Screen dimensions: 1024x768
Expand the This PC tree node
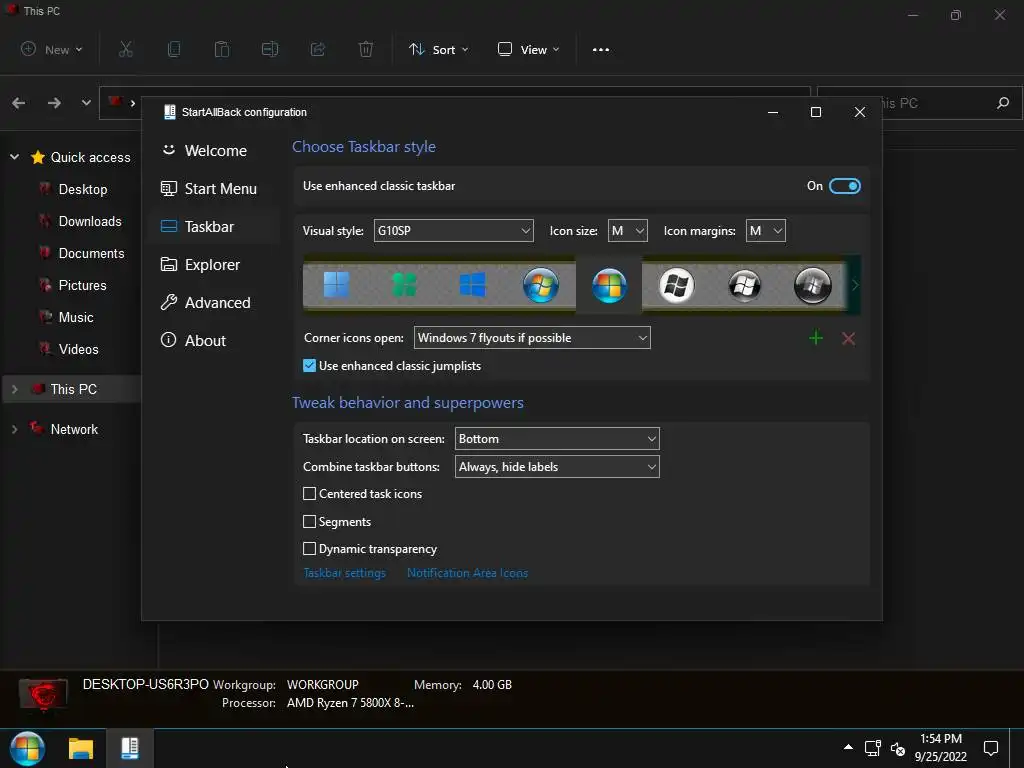point(14,389)
